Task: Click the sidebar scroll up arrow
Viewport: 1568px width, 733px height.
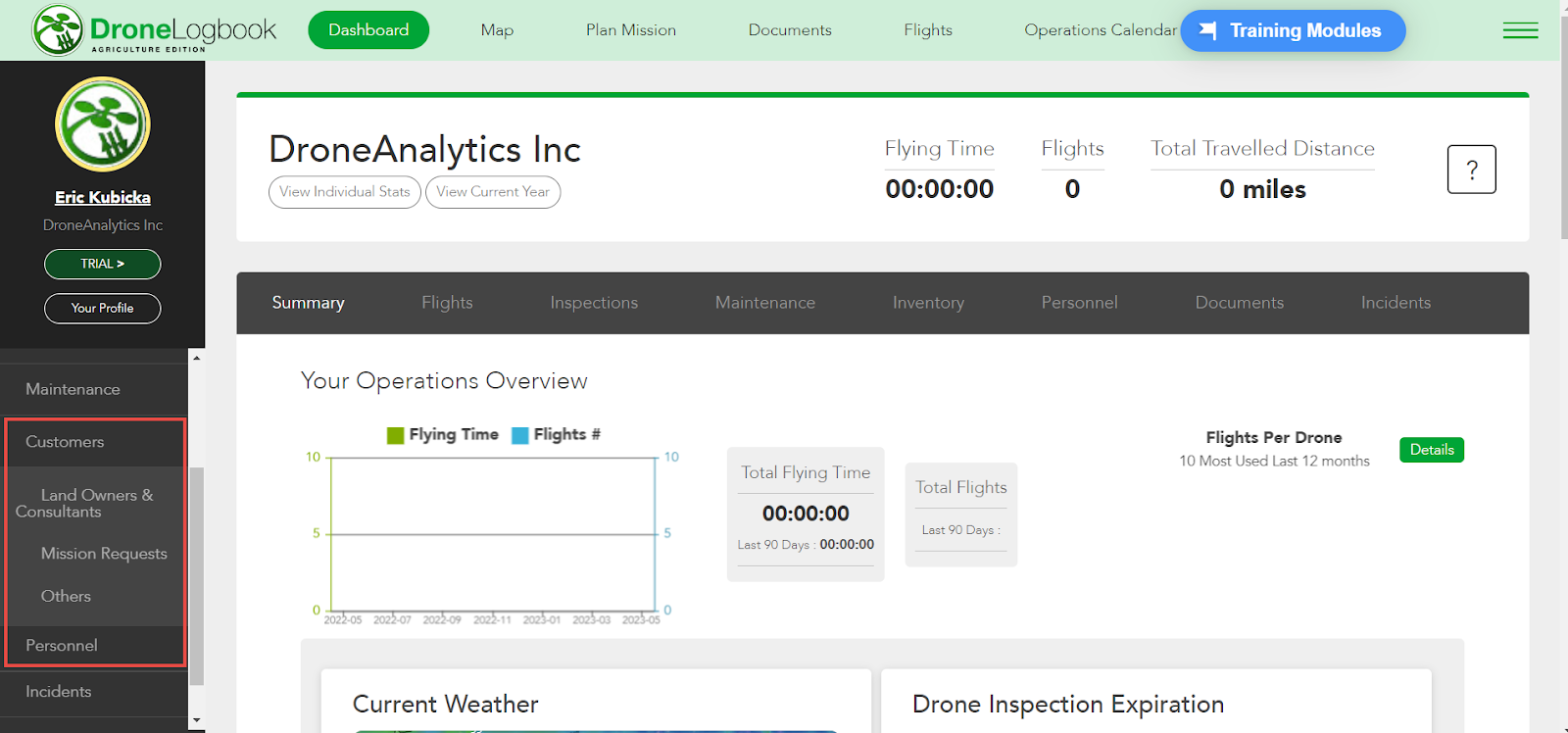Action: 197,358
